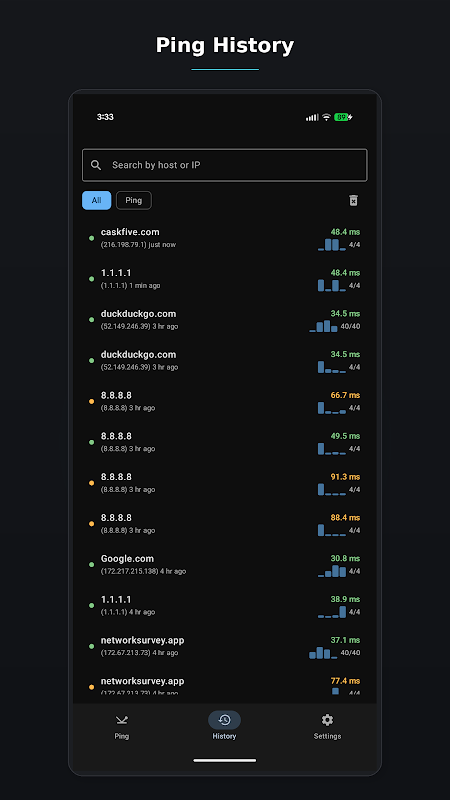450x800 pixels.
Task: Open the caskfive.com history entry
Action: click(x=224, y=238)
